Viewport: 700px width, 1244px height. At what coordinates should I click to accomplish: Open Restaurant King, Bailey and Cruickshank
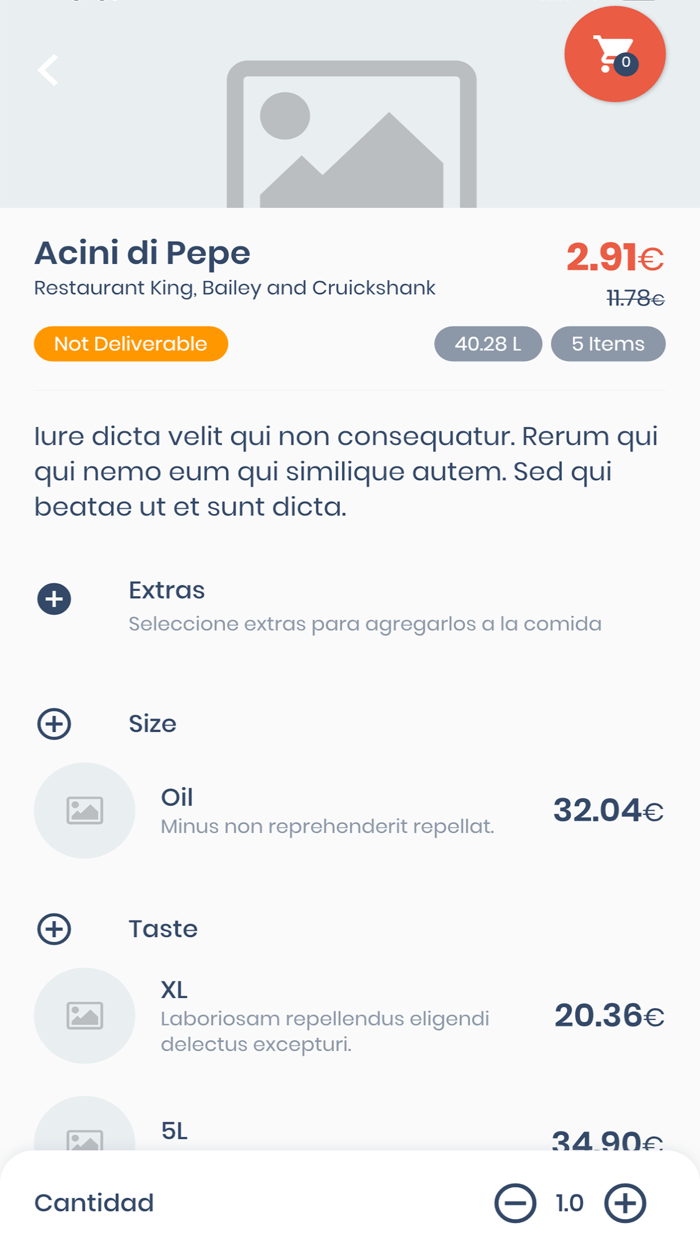click(234, 288)
